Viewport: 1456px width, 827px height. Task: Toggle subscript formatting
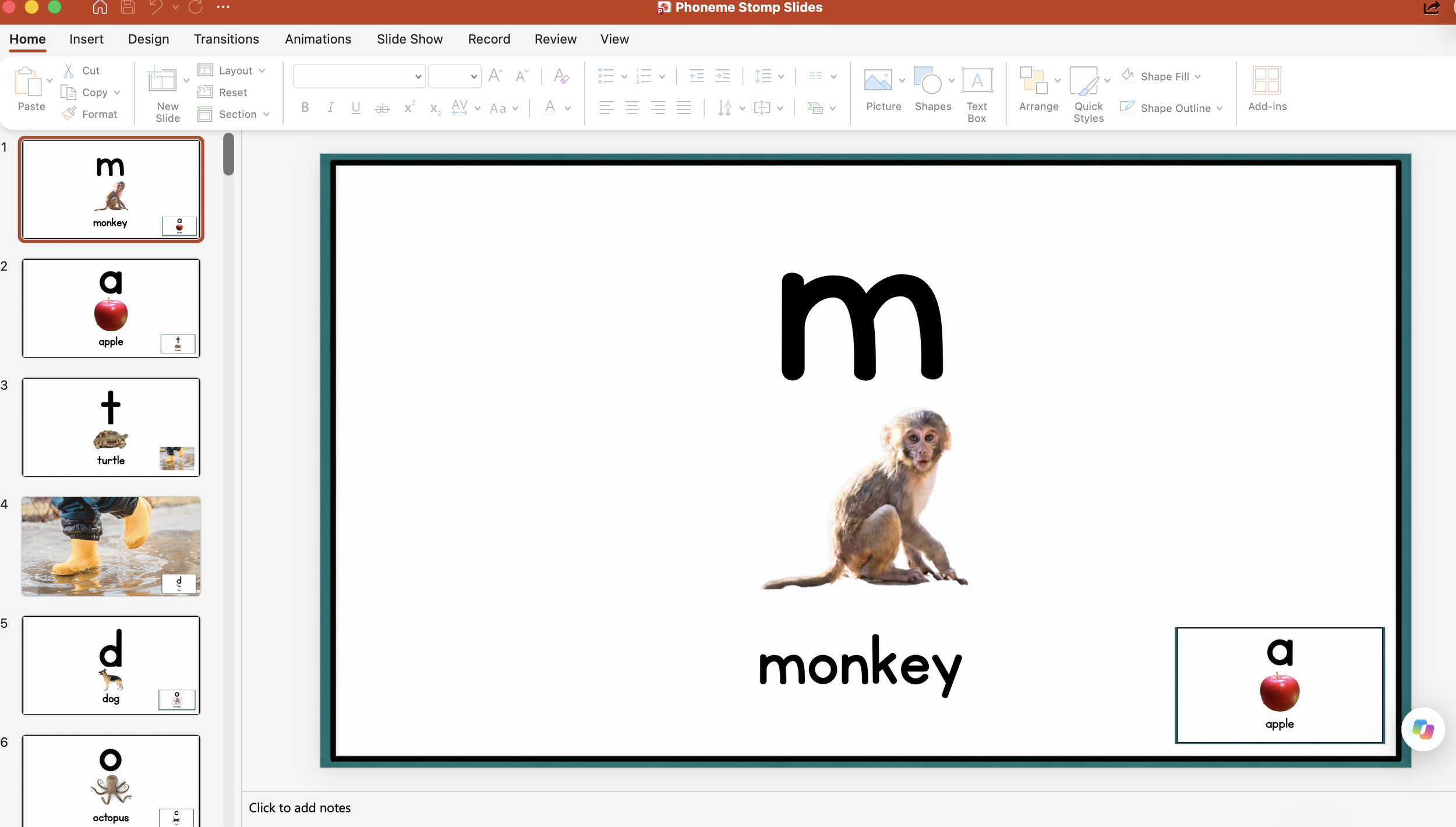[x=435, y=109]
